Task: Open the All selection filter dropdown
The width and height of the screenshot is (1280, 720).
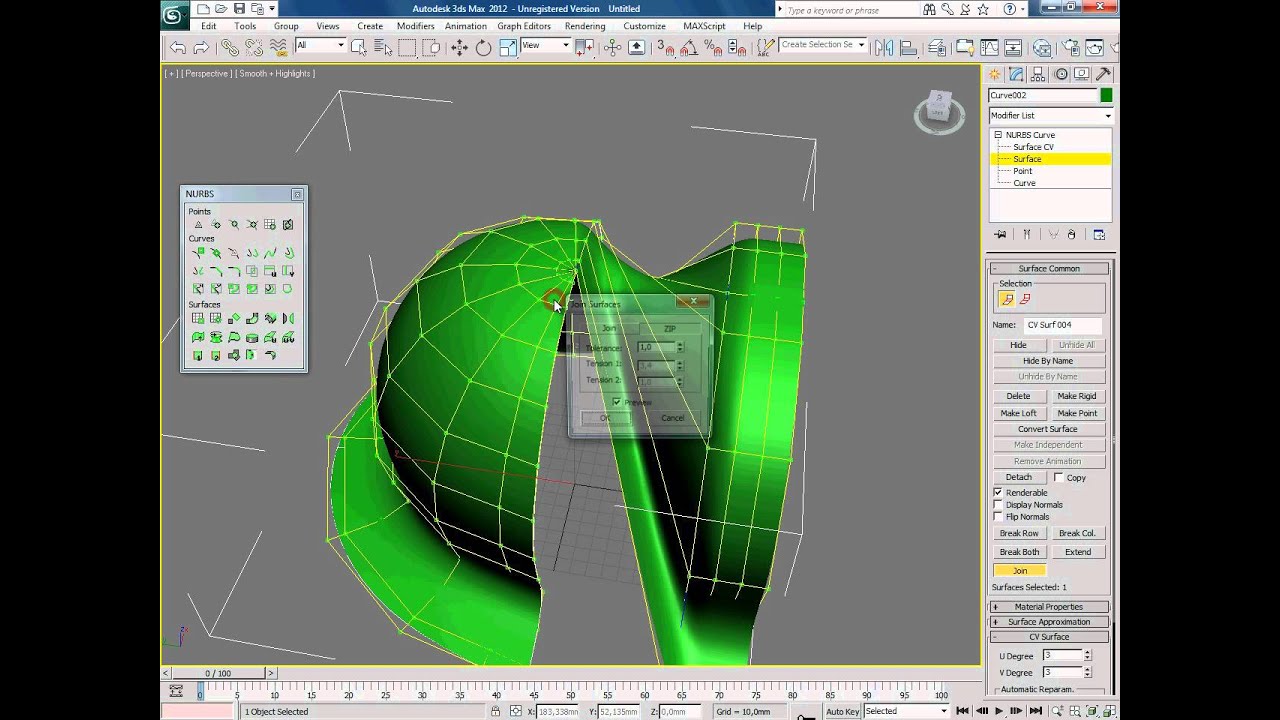Action: tap(320, 46)
